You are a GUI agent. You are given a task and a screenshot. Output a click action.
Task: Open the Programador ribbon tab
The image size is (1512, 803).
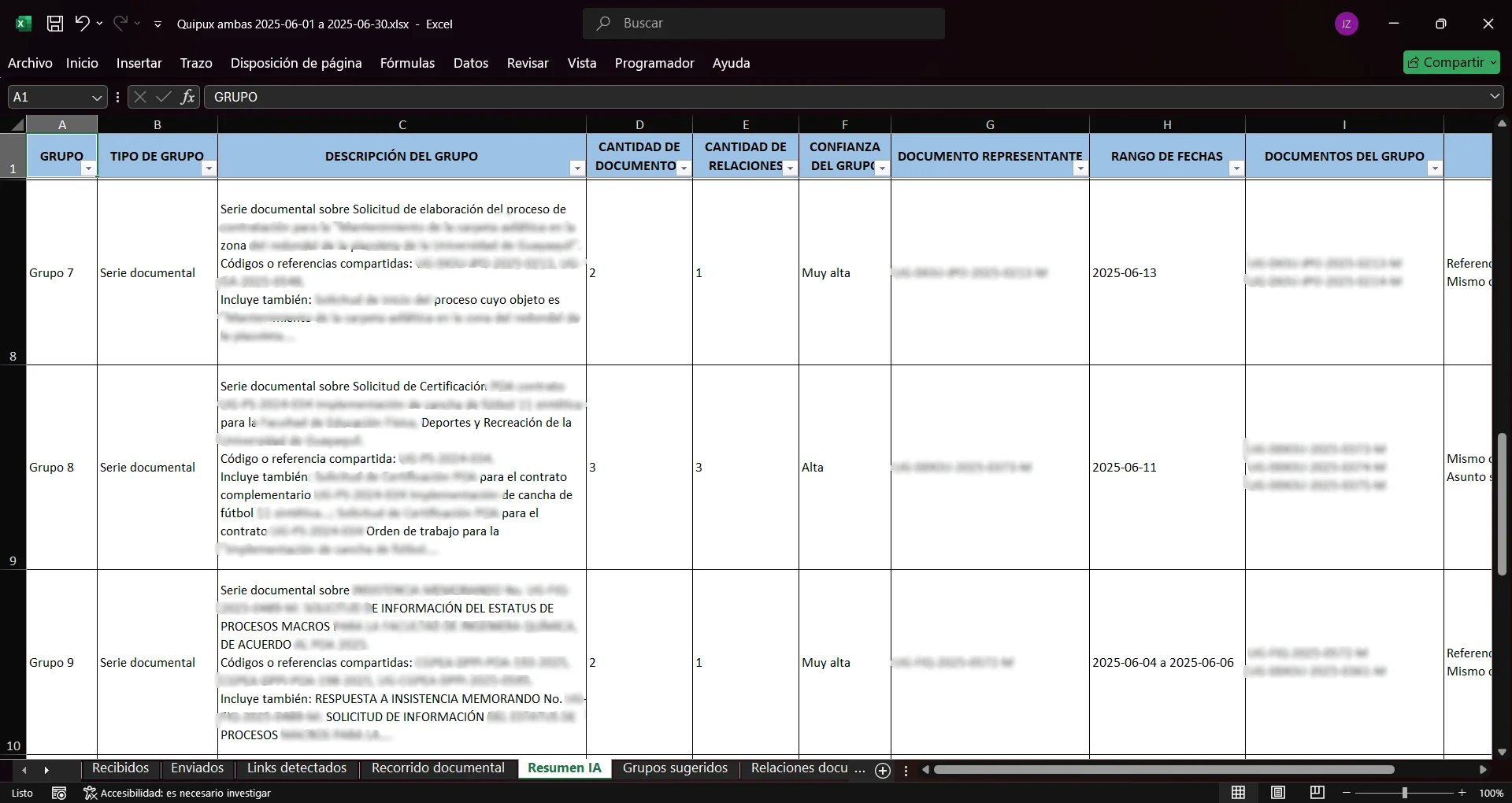[654, 63]
